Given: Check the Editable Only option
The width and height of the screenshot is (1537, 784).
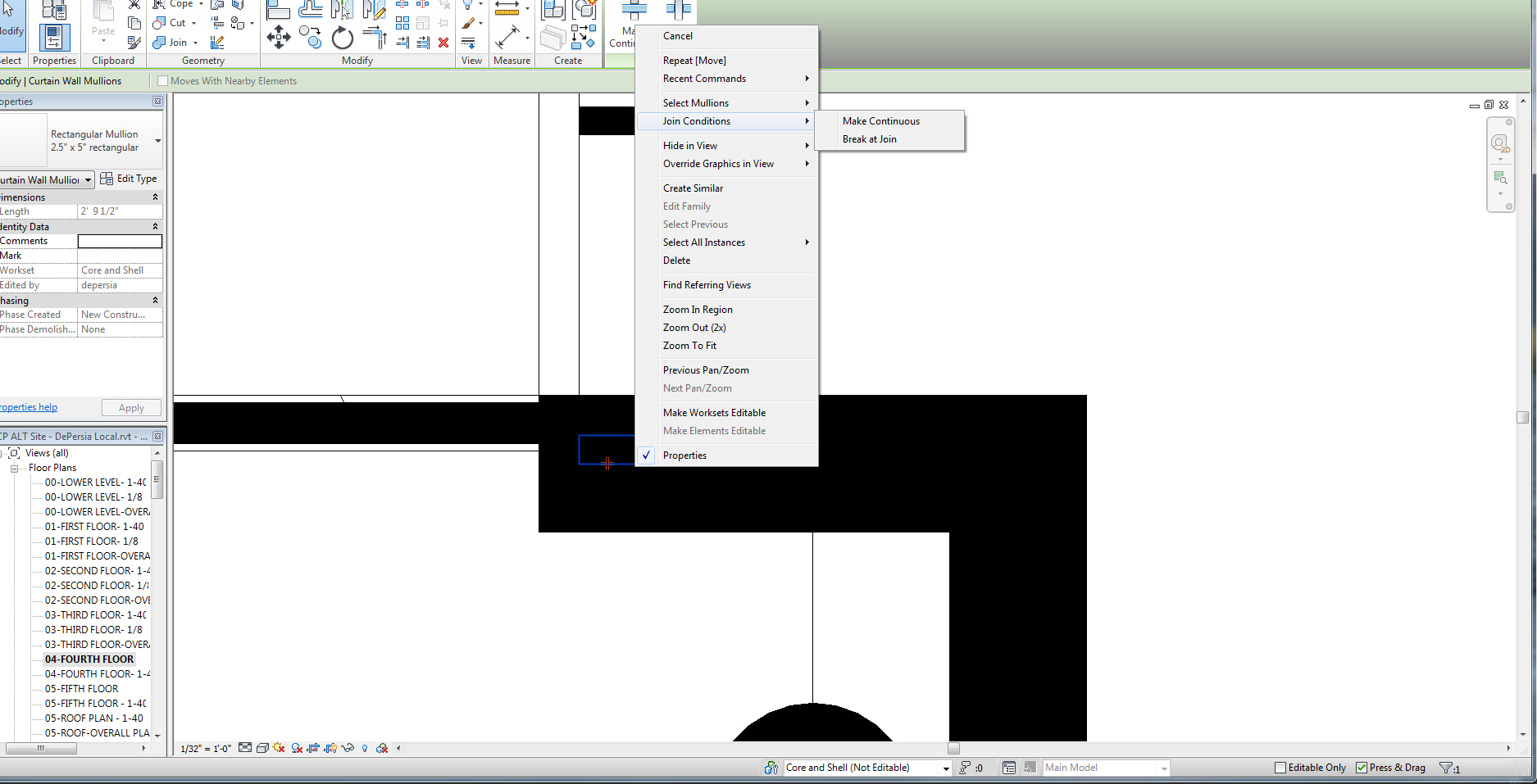Looking at the screenshot, I should click(1280, 768).
